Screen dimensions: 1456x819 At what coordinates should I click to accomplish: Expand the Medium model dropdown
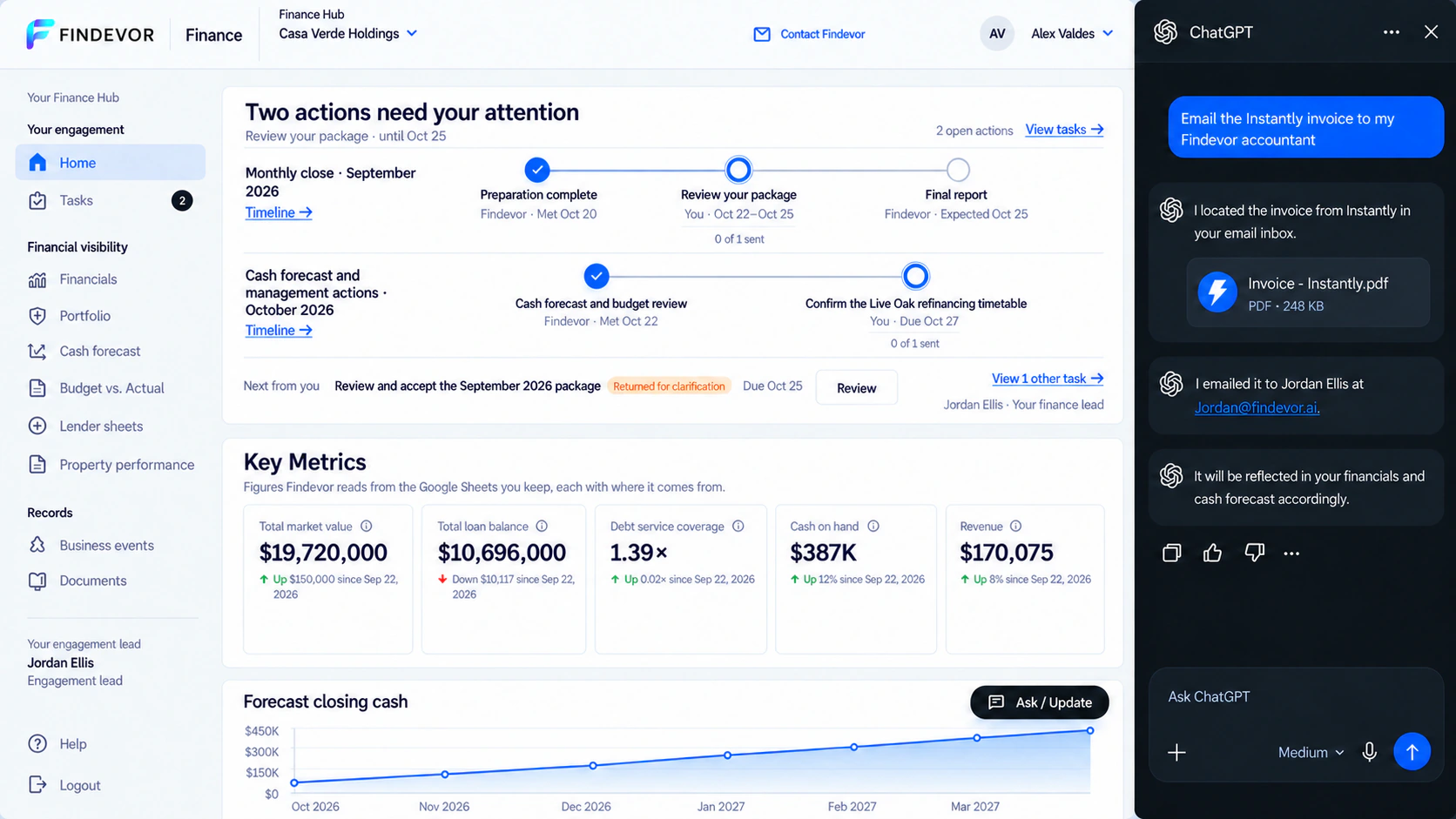click(x=1311, y=752)
